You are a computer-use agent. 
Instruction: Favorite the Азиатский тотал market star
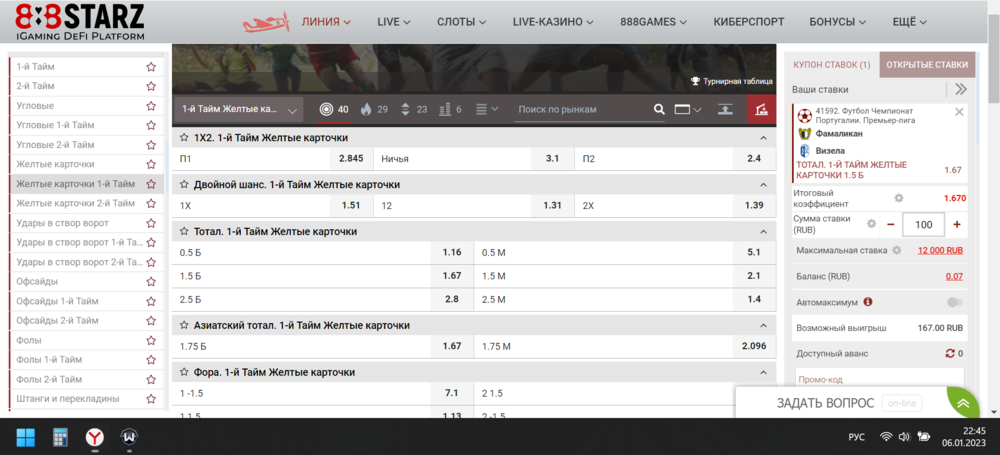pyautogui.click(x=184, y=325)
